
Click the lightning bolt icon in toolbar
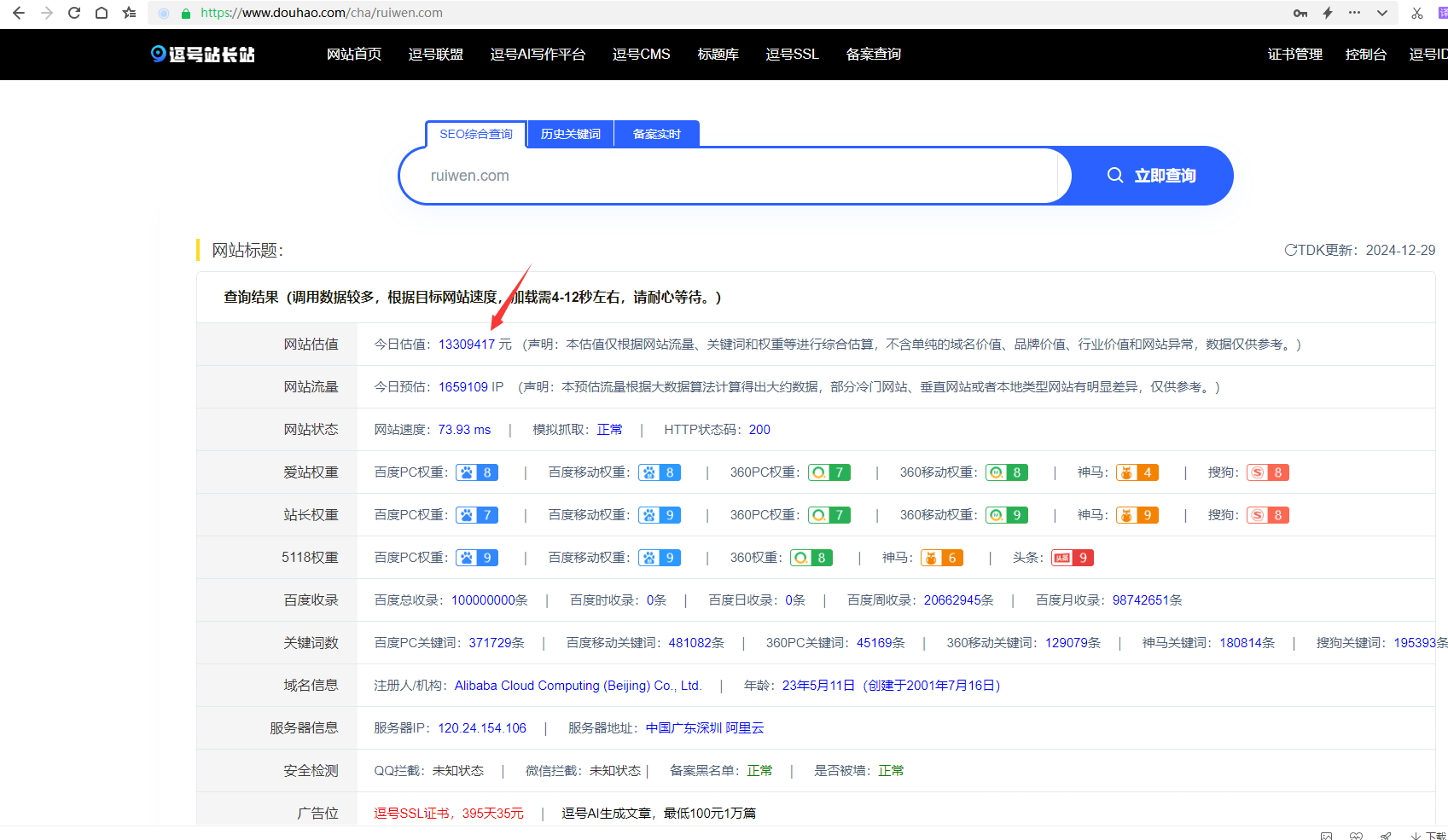click(x=1328, y=13)
